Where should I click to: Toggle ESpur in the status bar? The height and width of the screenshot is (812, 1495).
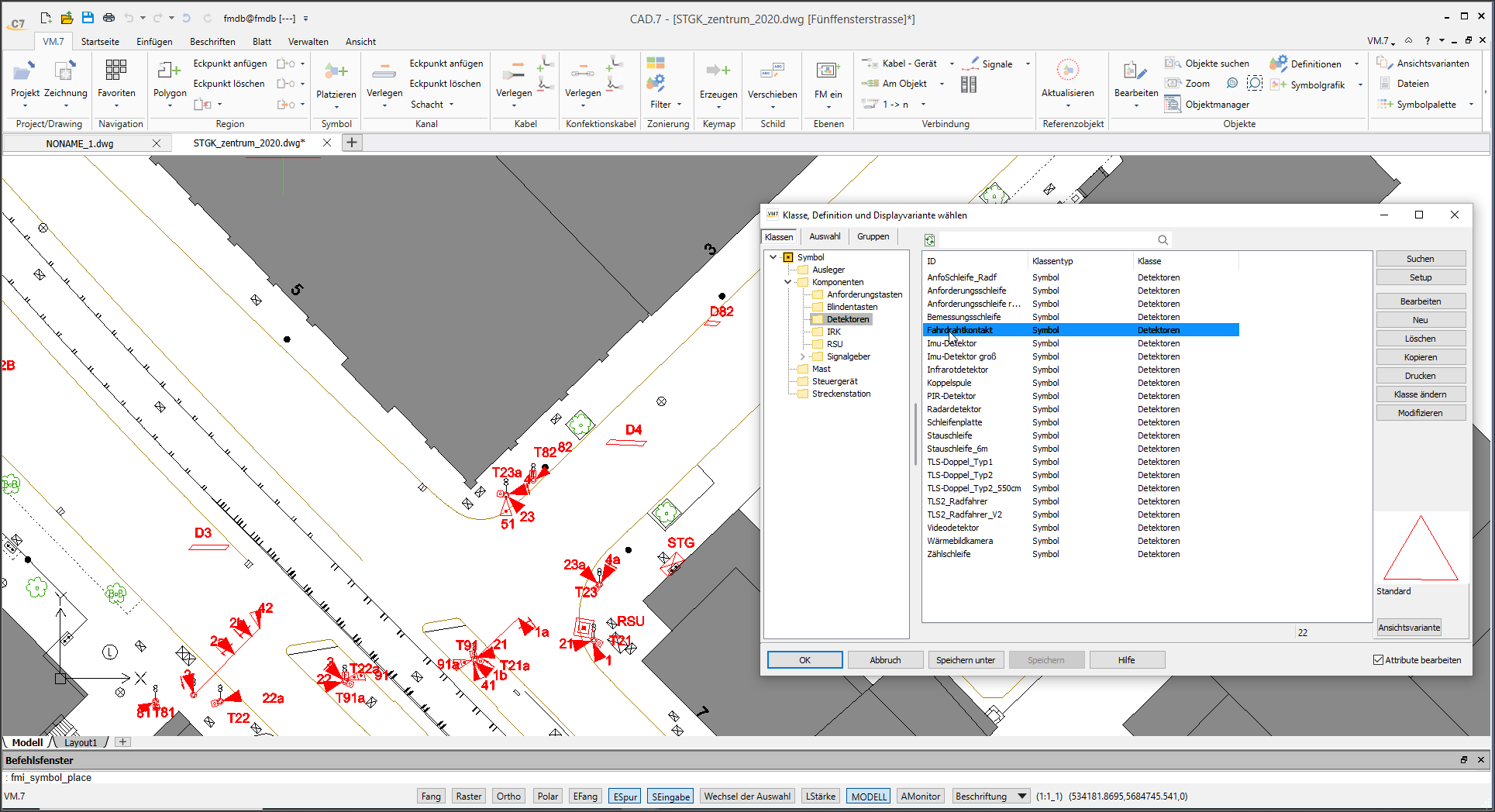tap(625, 797)
